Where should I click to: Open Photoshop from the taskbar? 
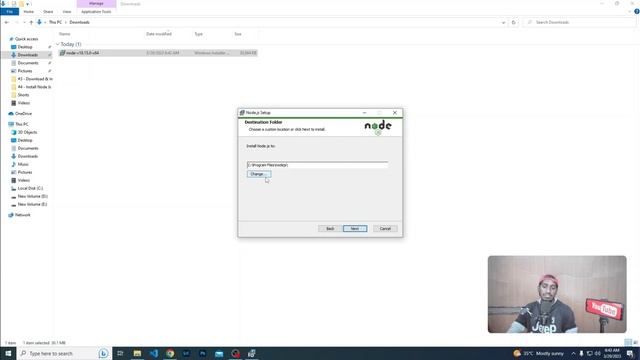(x=202, y=353)
